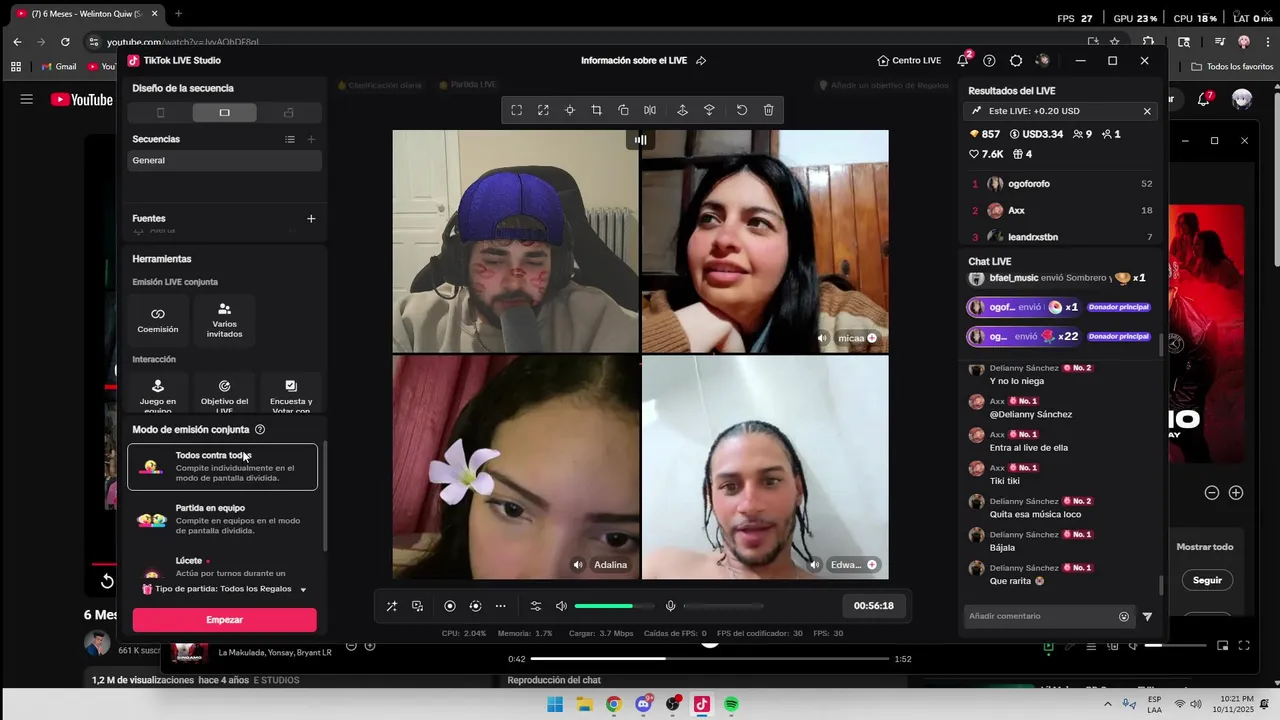Viewport: 1280px width, 720px height.
Task: Open Varios invitados tool
Action: [224, 320]
